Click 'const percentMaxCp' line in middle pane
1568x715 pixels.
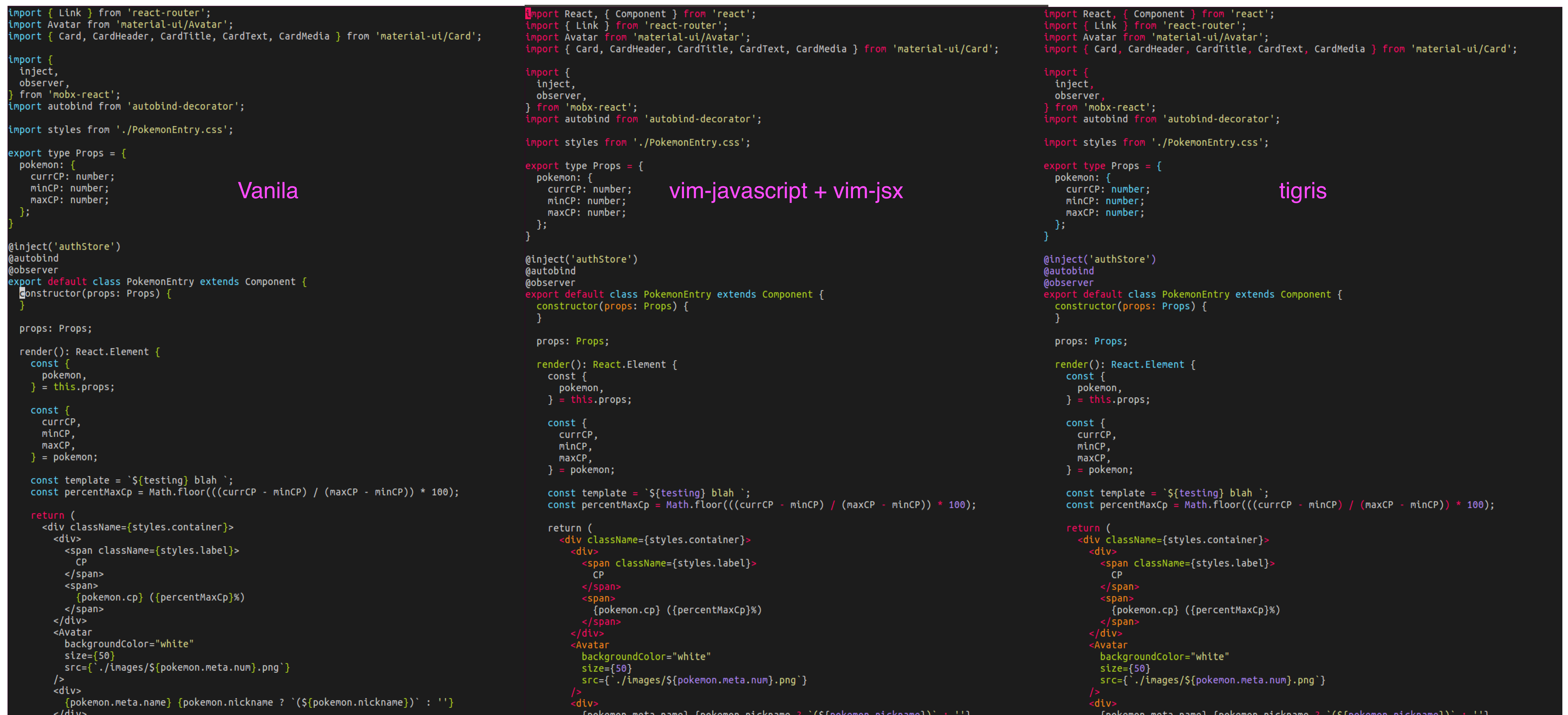[598, 505]
